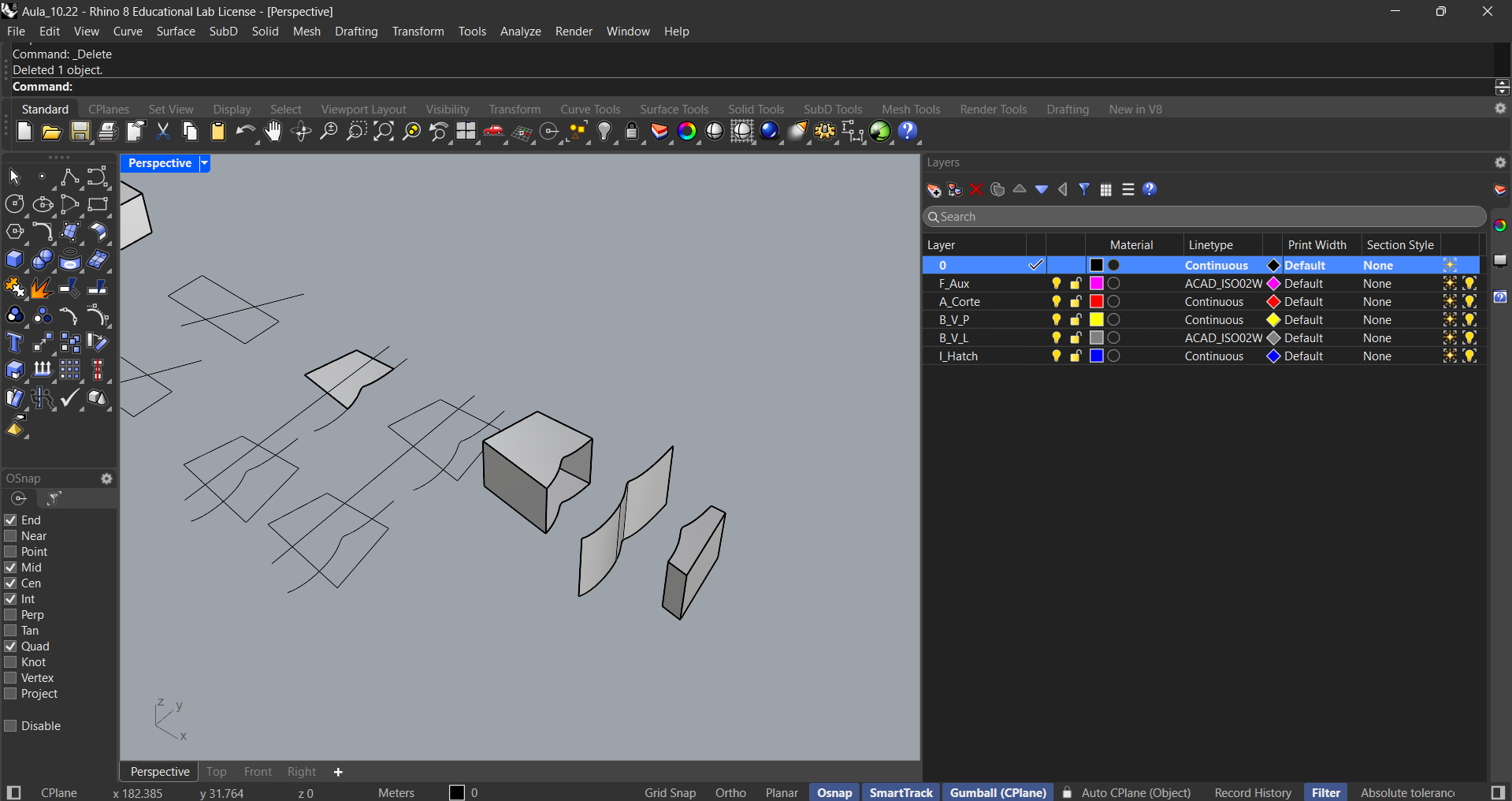The width and height of the screenshot is (1512, 801).
Task: Switch to the Surface Tools toolbar tab
Action: click(674, 110)
